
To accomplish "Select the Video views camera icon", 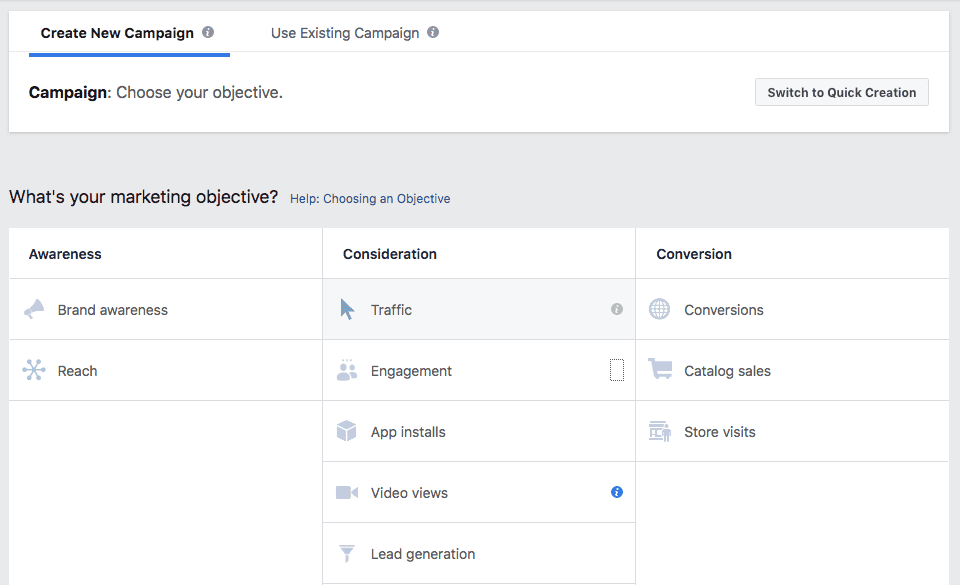I will click(347, 492).
